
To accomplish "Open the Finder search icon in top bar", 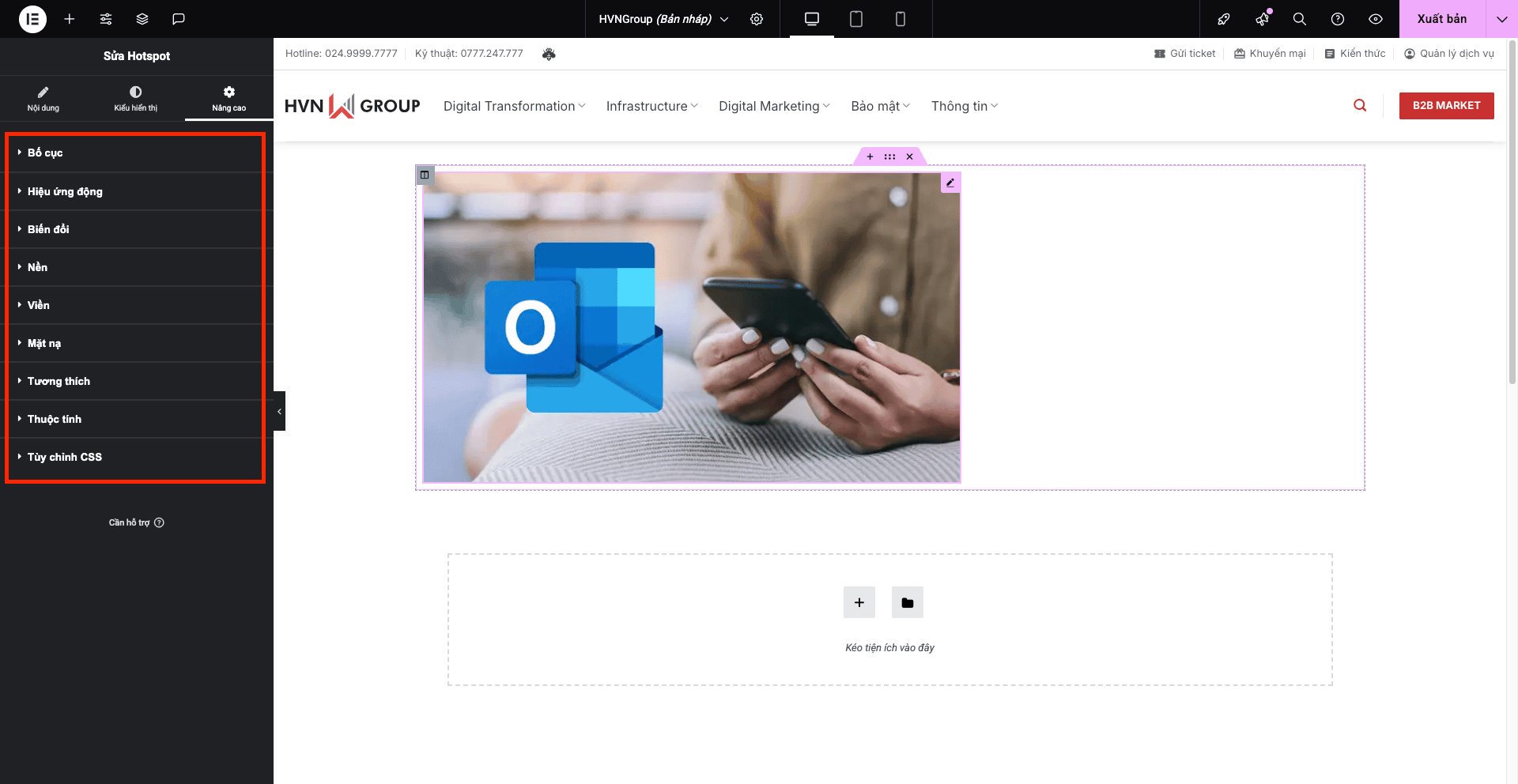I will click(1299, 19).
